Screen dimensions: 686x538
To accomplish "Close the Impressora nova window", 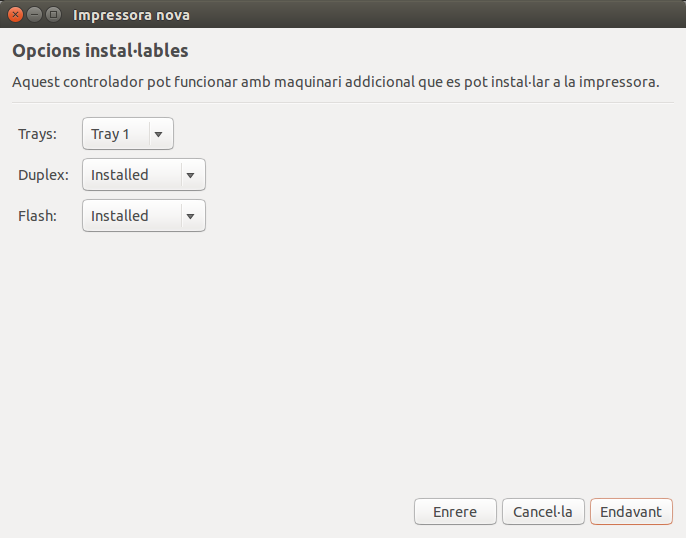I will click(16, 15).
